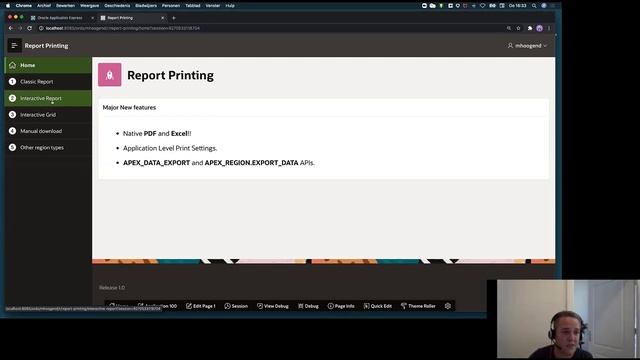Toggle Debug in developer toolbar
The image size is (640, 360).
pyautogui.click(x=308, y=306)
